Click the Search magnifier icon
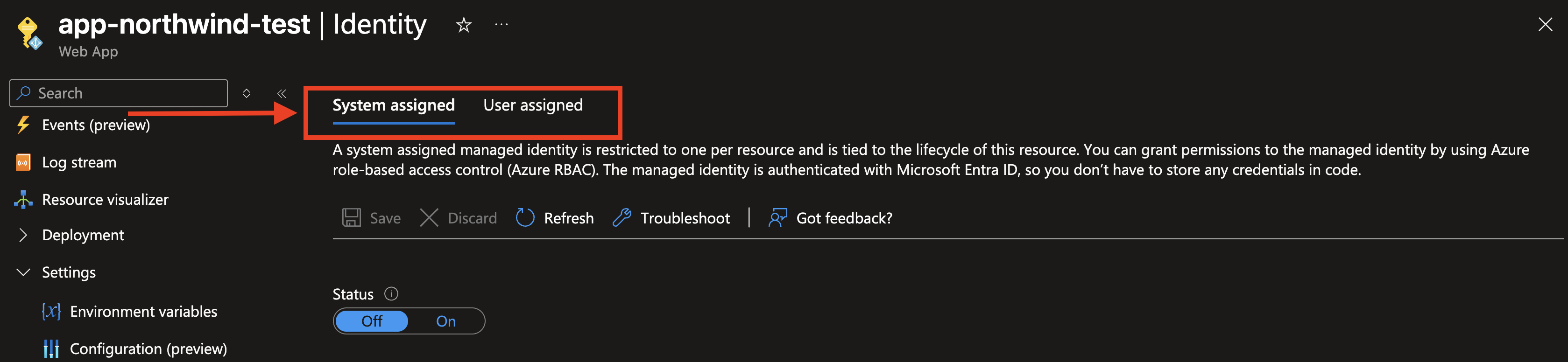The image size is (1568, 362). [24, 93]
